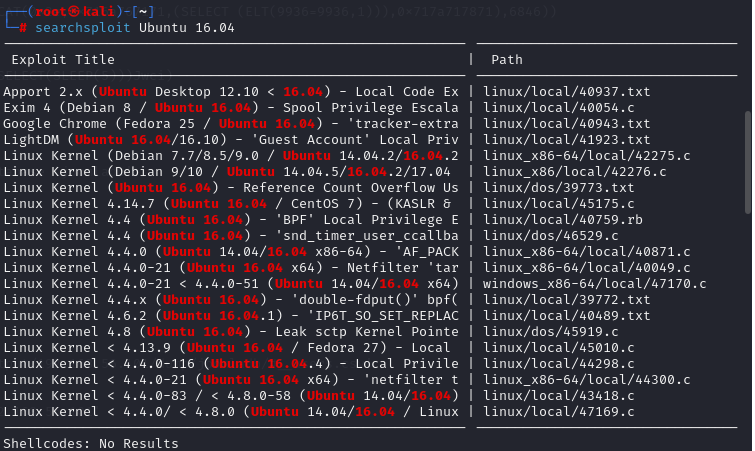Click path 'linux/dos/45919.c'
Image resolution: width=755 pixels, height=451 pixels.
click(x=551, y=332)
